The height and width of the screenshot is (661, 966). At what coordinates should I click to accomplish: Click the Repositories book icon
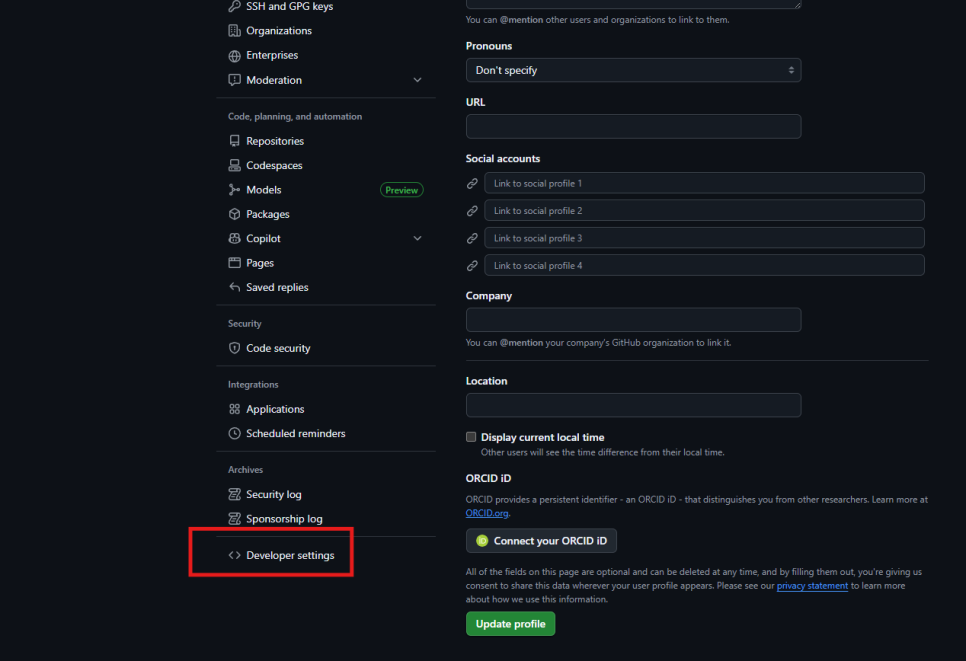coord(234,141)
